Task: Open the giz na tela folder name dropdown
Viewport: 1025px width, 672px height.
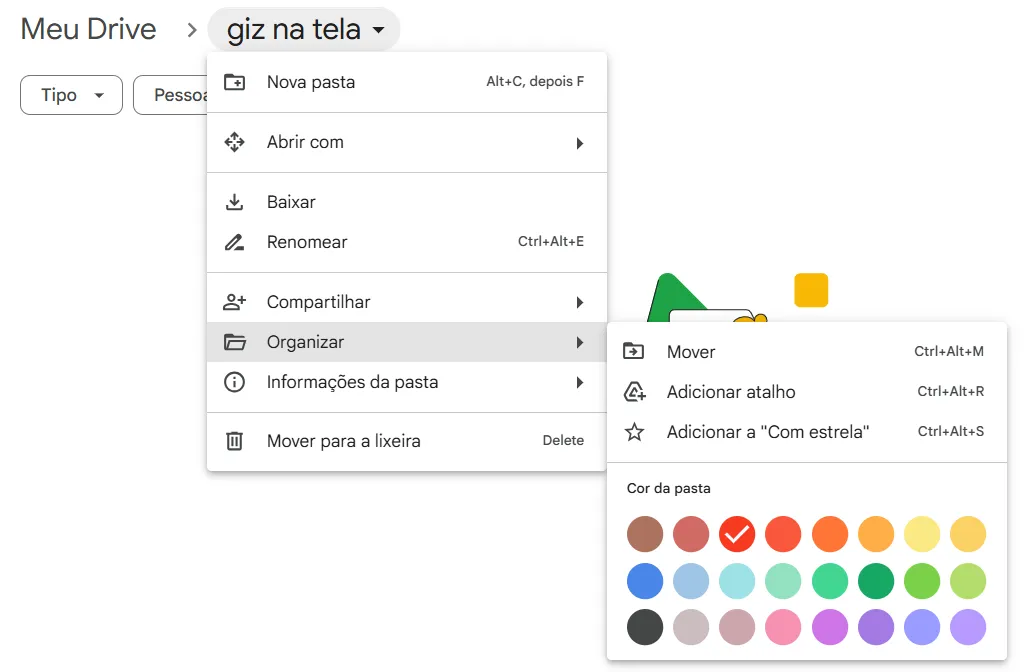Action: (303, 29)
